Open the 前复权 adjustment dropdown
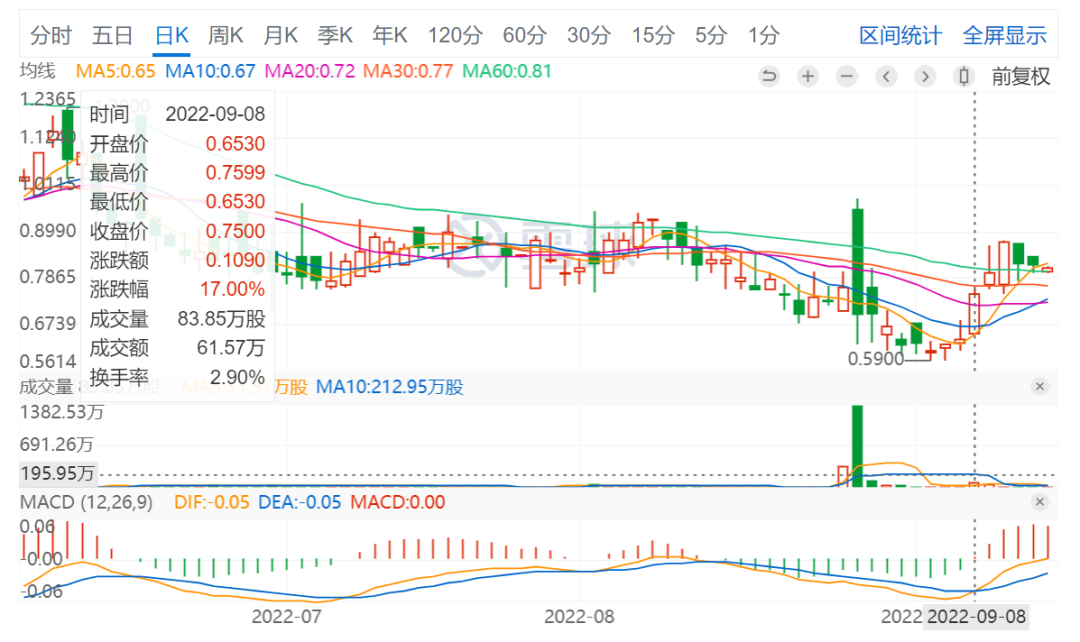This screenshot has height=642, width=1080. click(1021, 76)
